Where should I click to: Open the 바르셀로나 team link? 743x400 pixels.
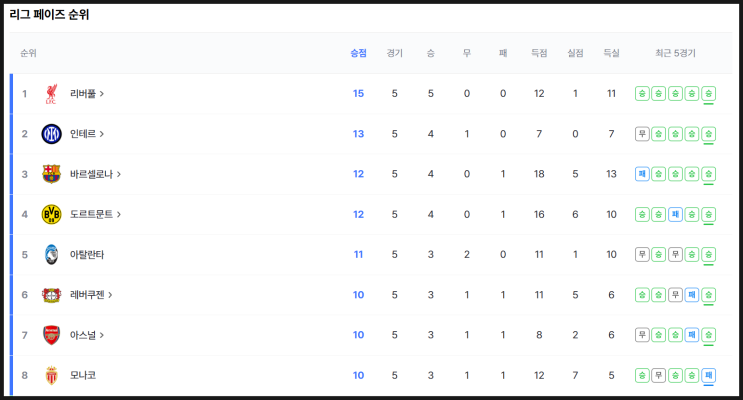(x=91, y=174)
